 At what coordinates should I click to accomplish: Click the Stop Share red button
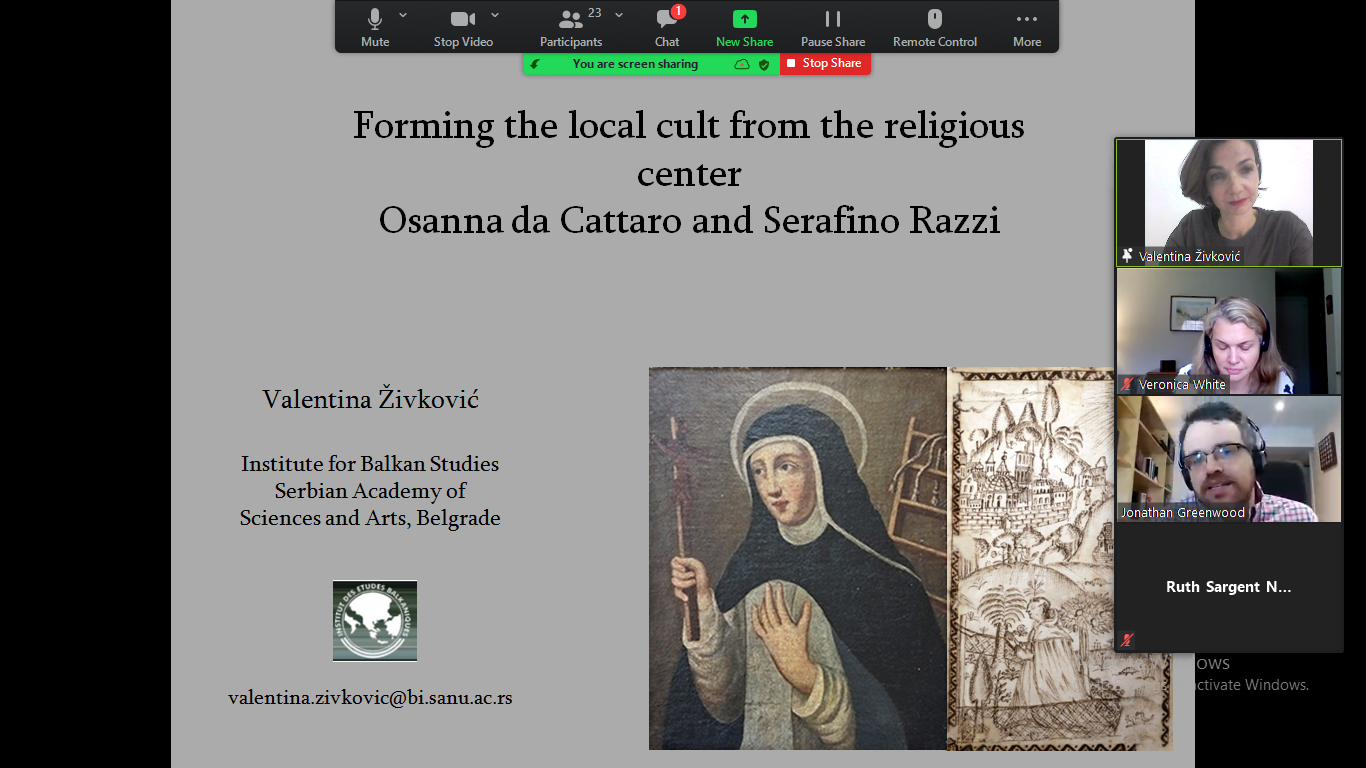tap(825, 63)
